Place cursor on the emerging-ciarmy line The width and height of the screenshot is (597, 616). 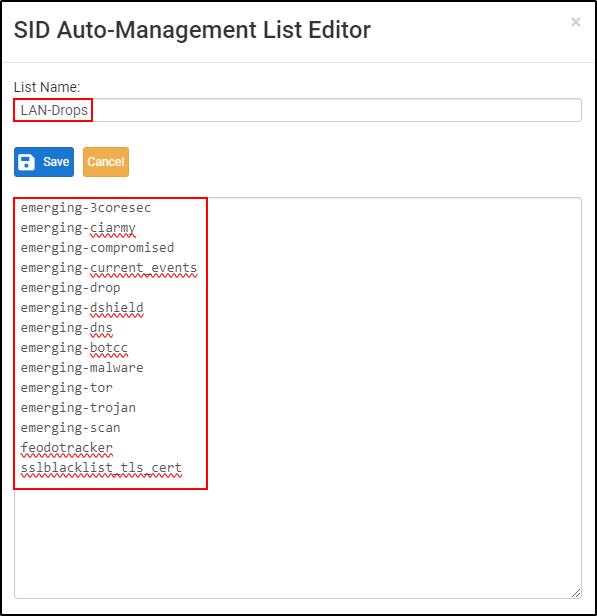click(78, 228)
